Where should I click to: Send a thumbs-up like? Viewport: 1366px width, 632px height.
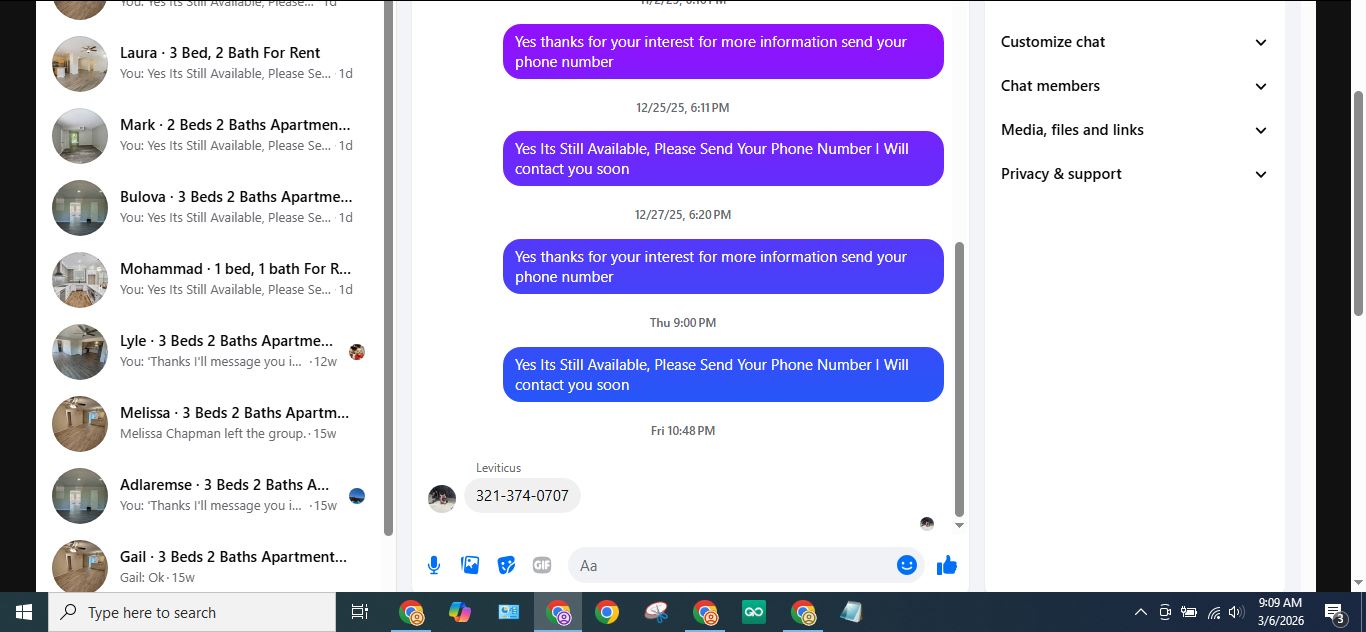coord(947,565)
